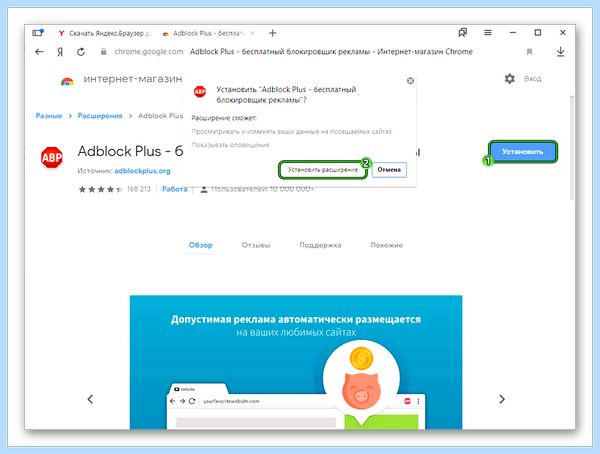The height and width of the screenshot is (454, 600).
Task: Open the adblockplus.org source link
Action: [x=142, y=171]
